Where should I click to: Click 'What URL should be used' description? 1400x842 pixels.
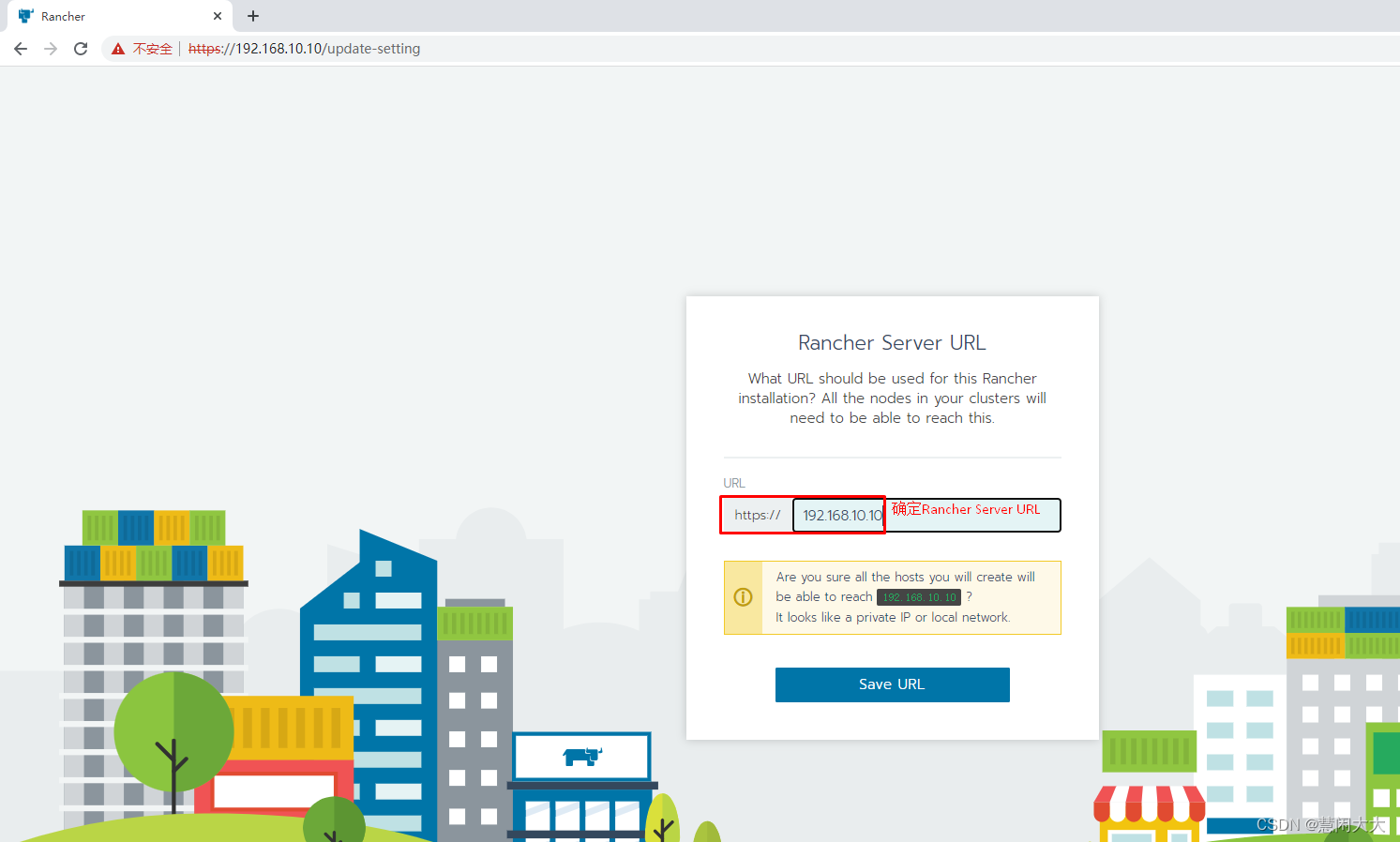click(892, 398)
